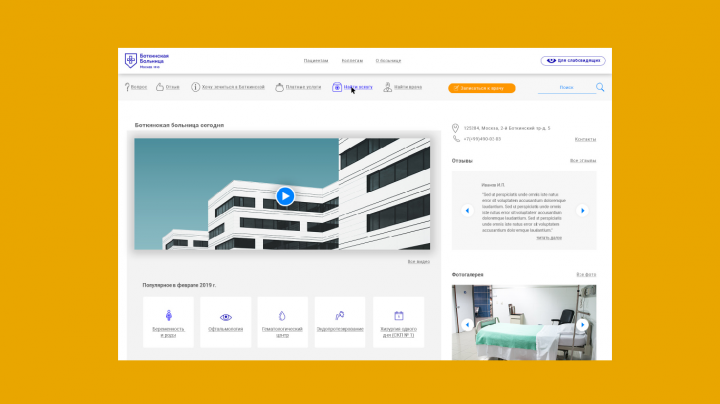720x404 pixels.
Task: Click the orange Записаться к врачу button
Action: point(482,88)
